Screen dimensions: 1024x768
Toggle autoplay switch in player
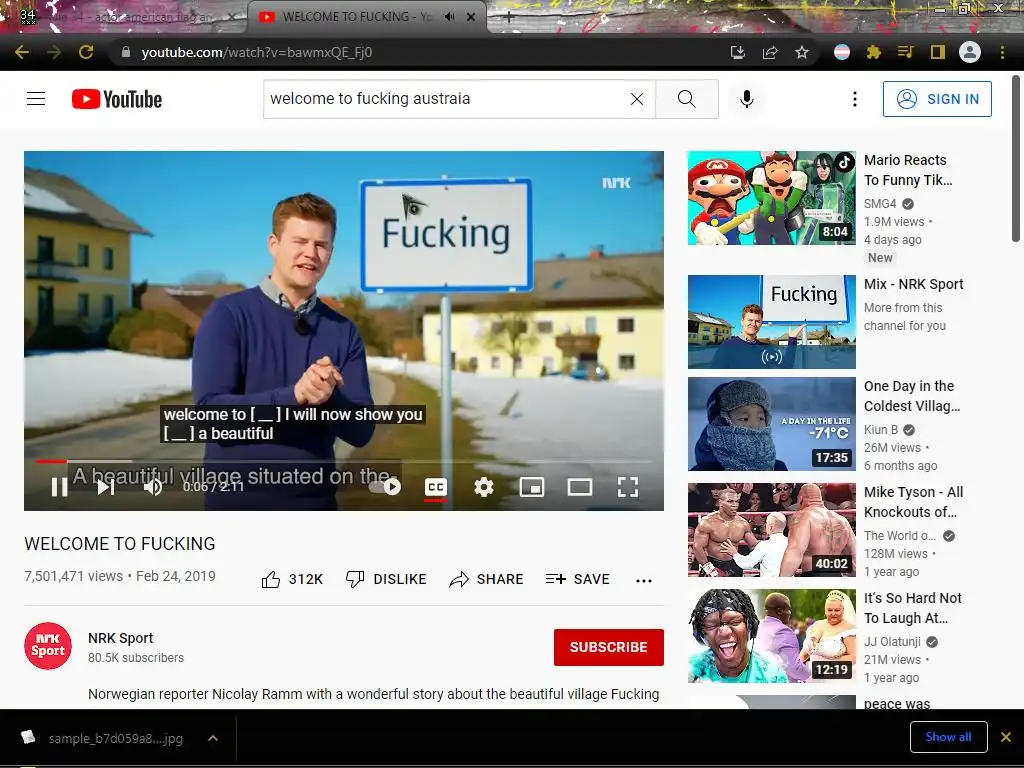[x=385, y=487]
